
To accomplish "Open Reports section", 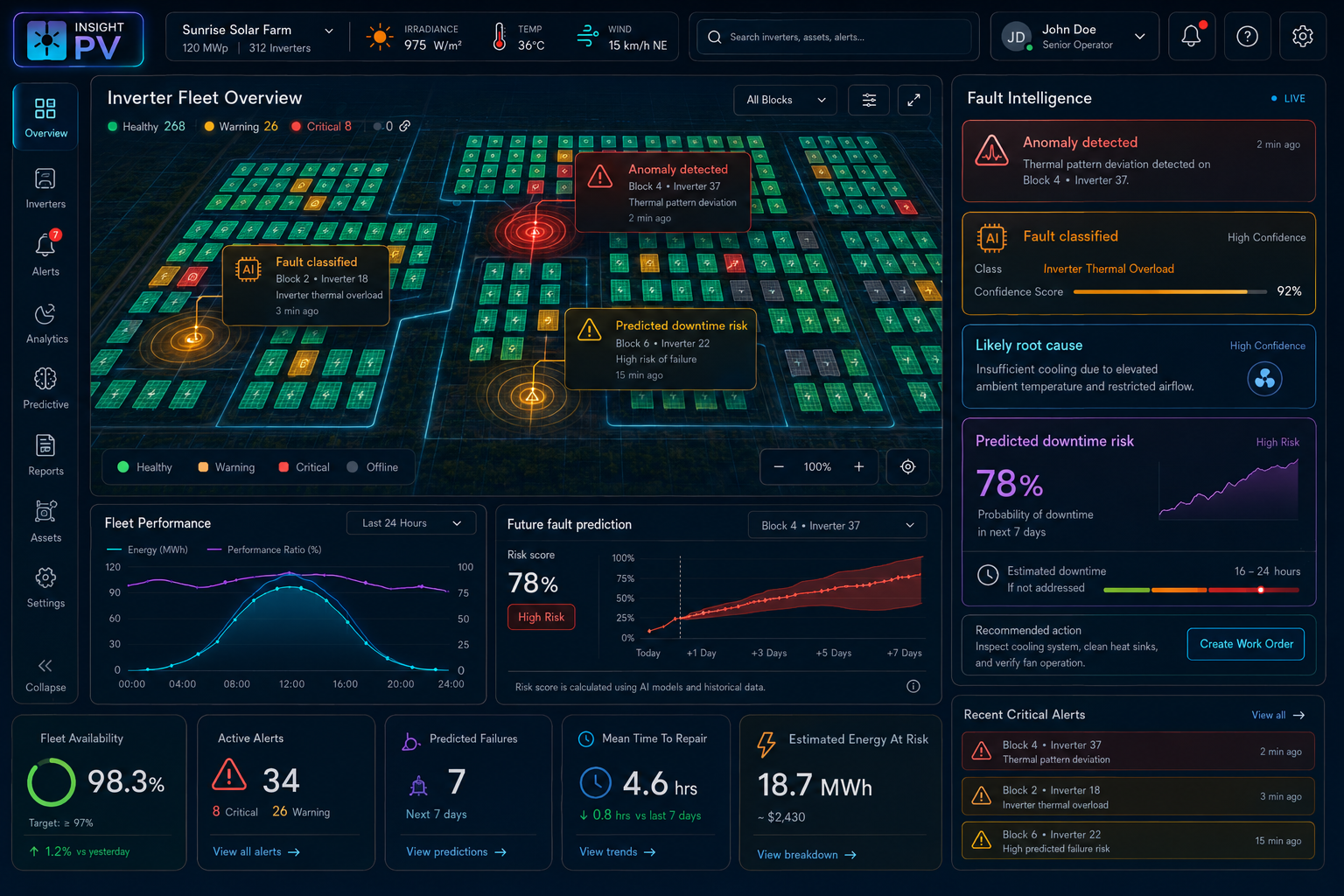I will click(45, 455).
